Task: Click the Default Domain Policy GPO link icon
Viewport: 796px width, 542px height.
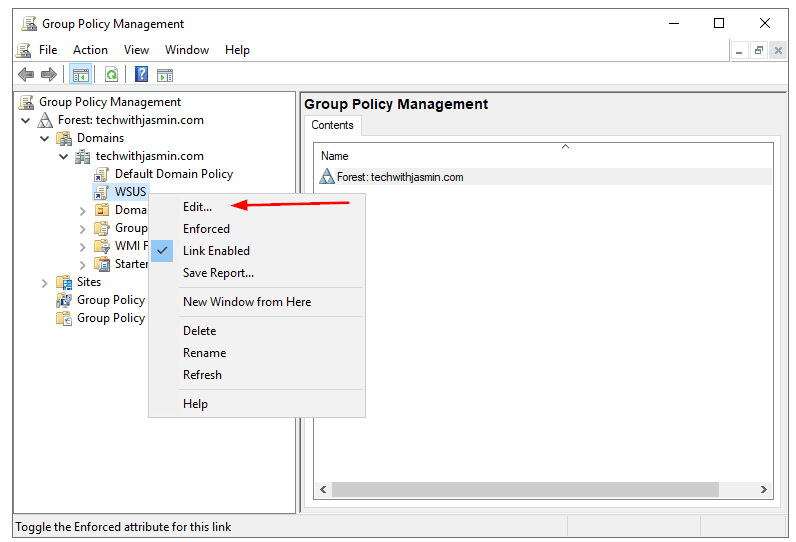Action: [102, 174]
